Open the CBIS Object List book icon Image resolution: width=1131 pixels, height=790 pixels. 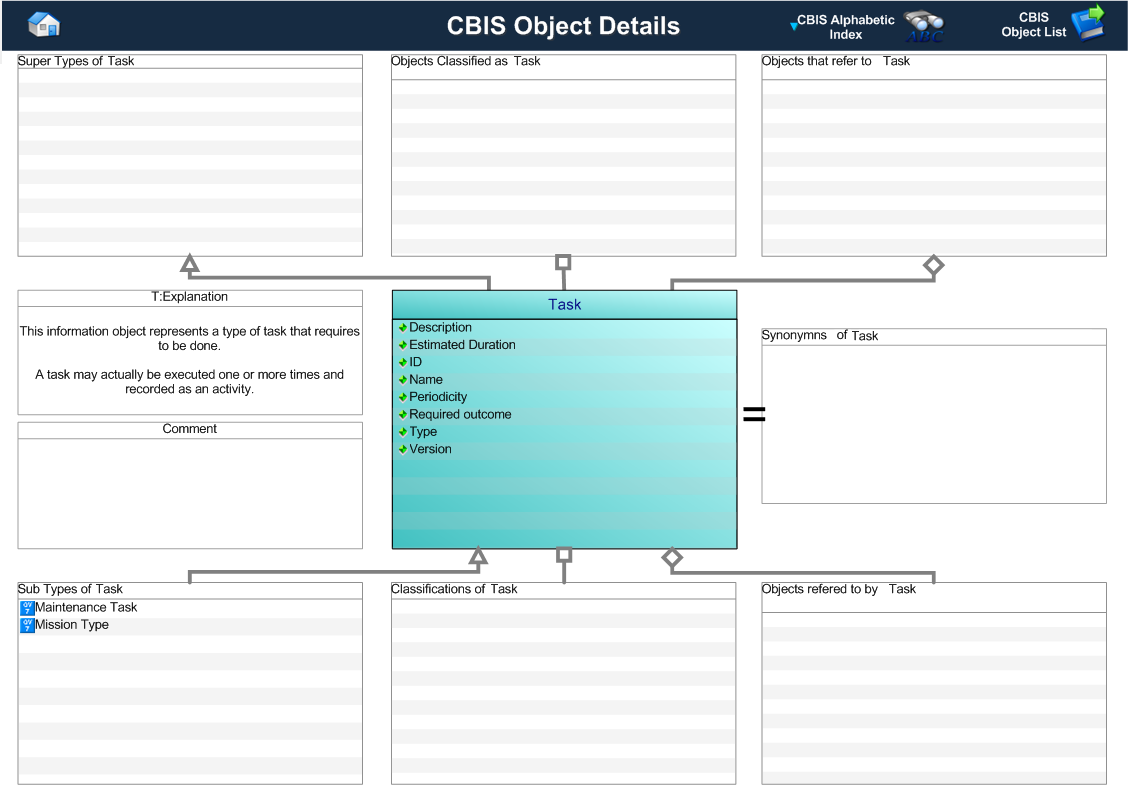[x=1088, y=23]
